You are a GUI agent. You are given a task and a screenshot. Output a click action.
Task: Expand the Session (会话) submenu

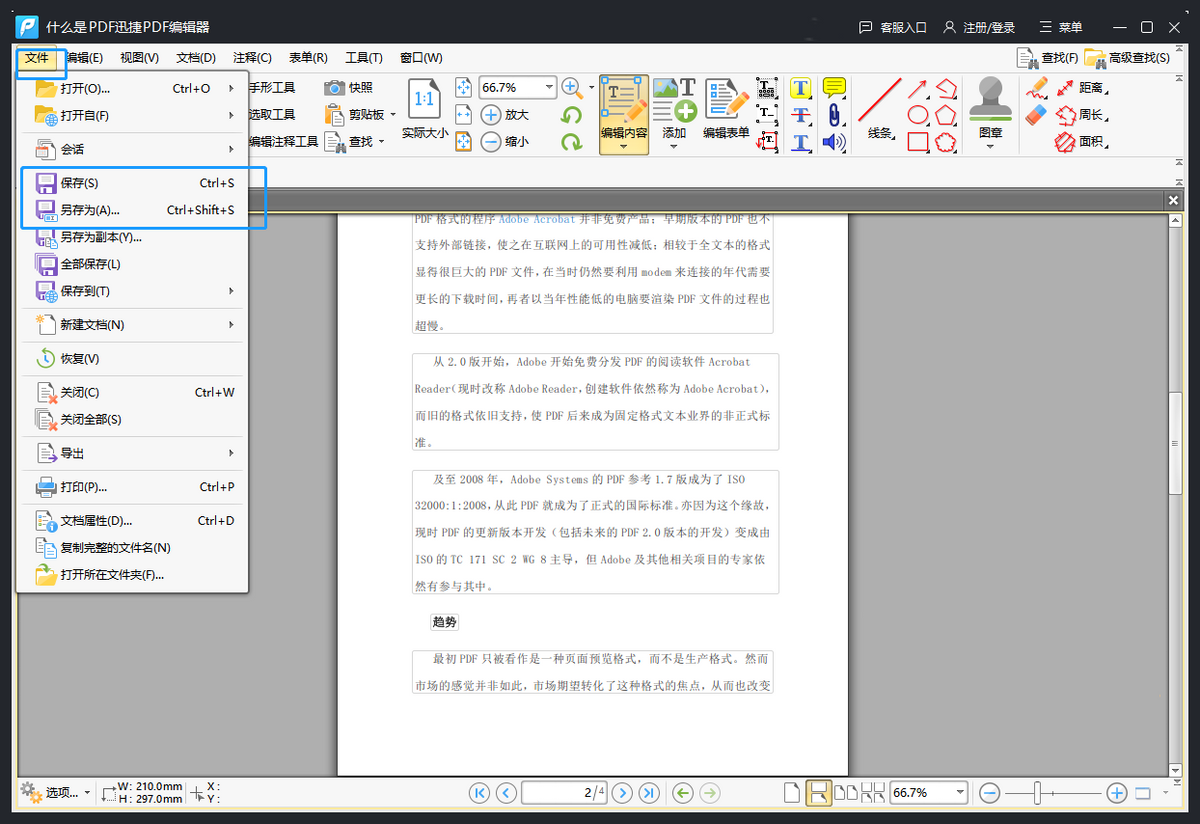coord(132,149)
